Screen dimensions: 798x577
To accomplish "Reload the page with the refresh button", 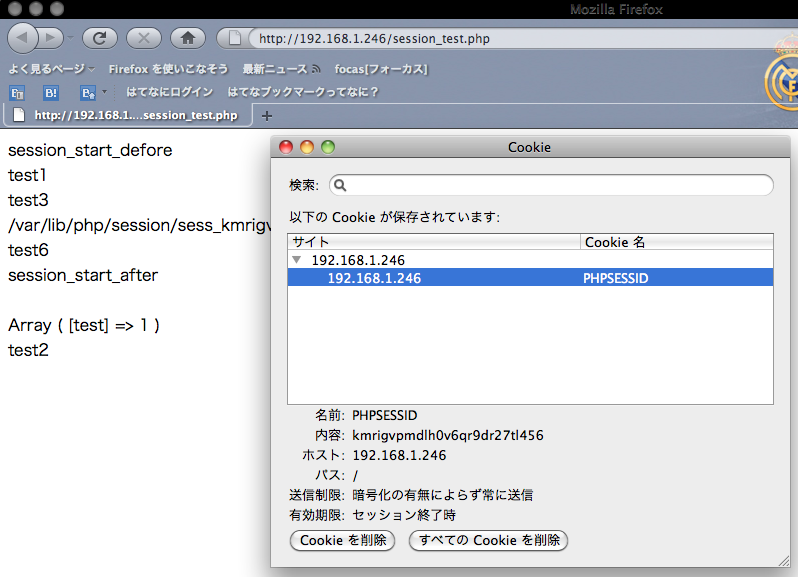I will (100, 38).
